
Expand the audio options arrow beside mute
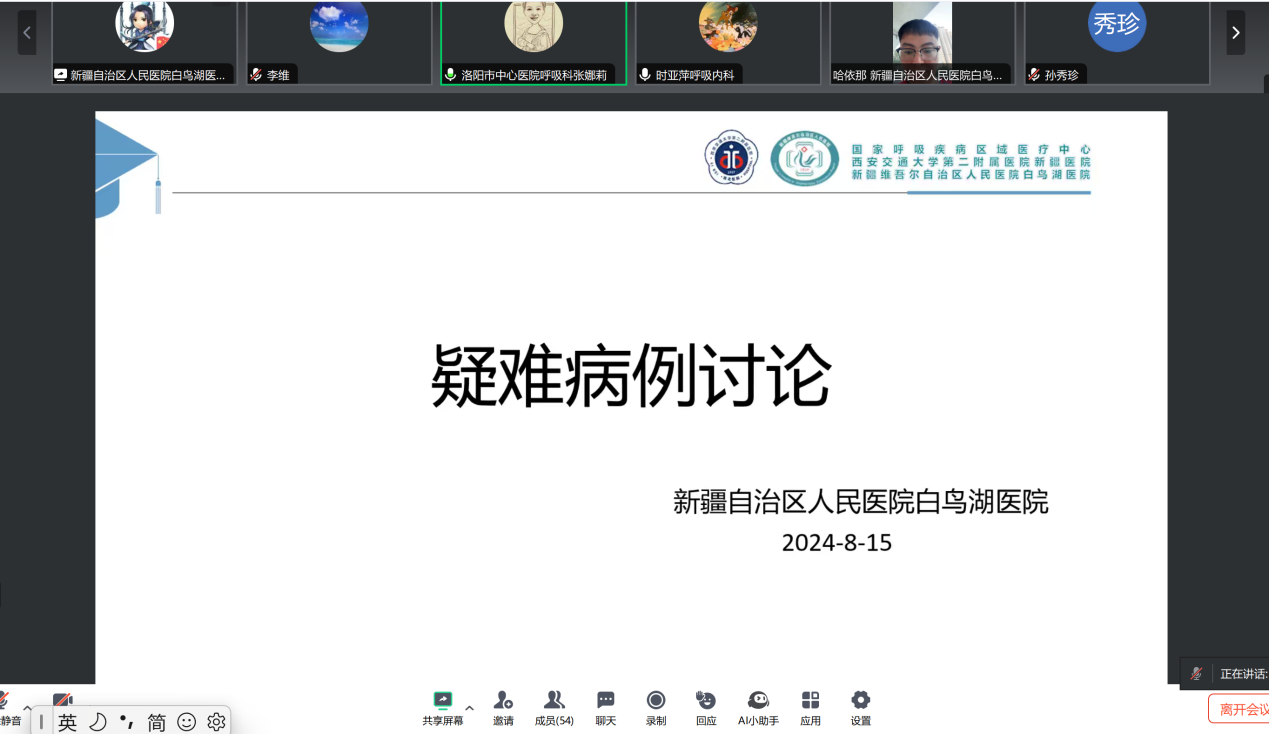[x=27, y=708]
